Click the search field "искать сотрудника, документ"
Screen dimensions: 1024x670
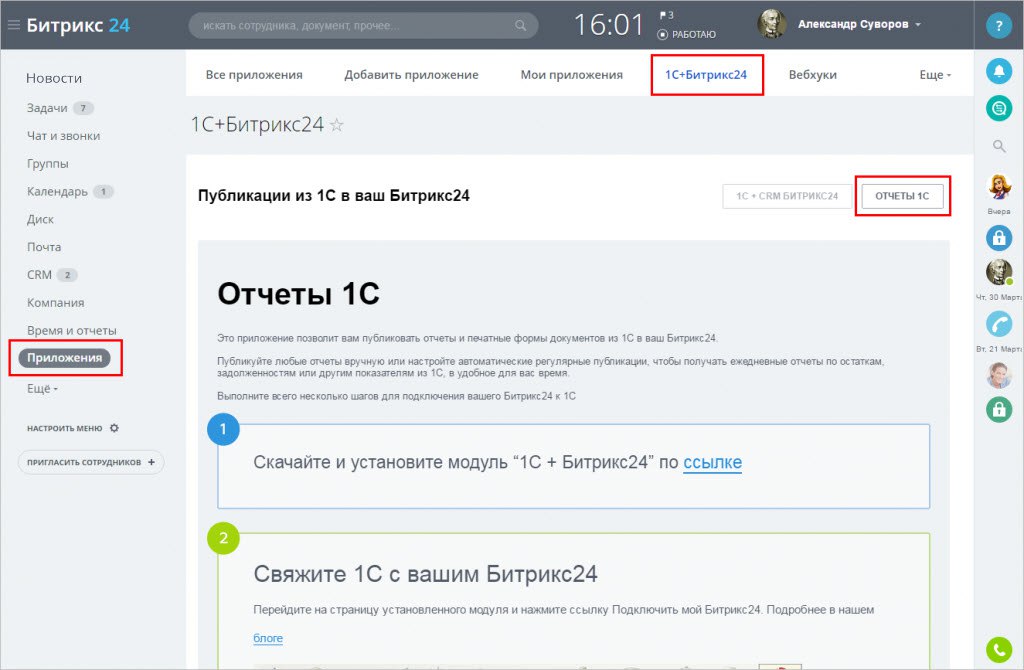click(363, 25)
